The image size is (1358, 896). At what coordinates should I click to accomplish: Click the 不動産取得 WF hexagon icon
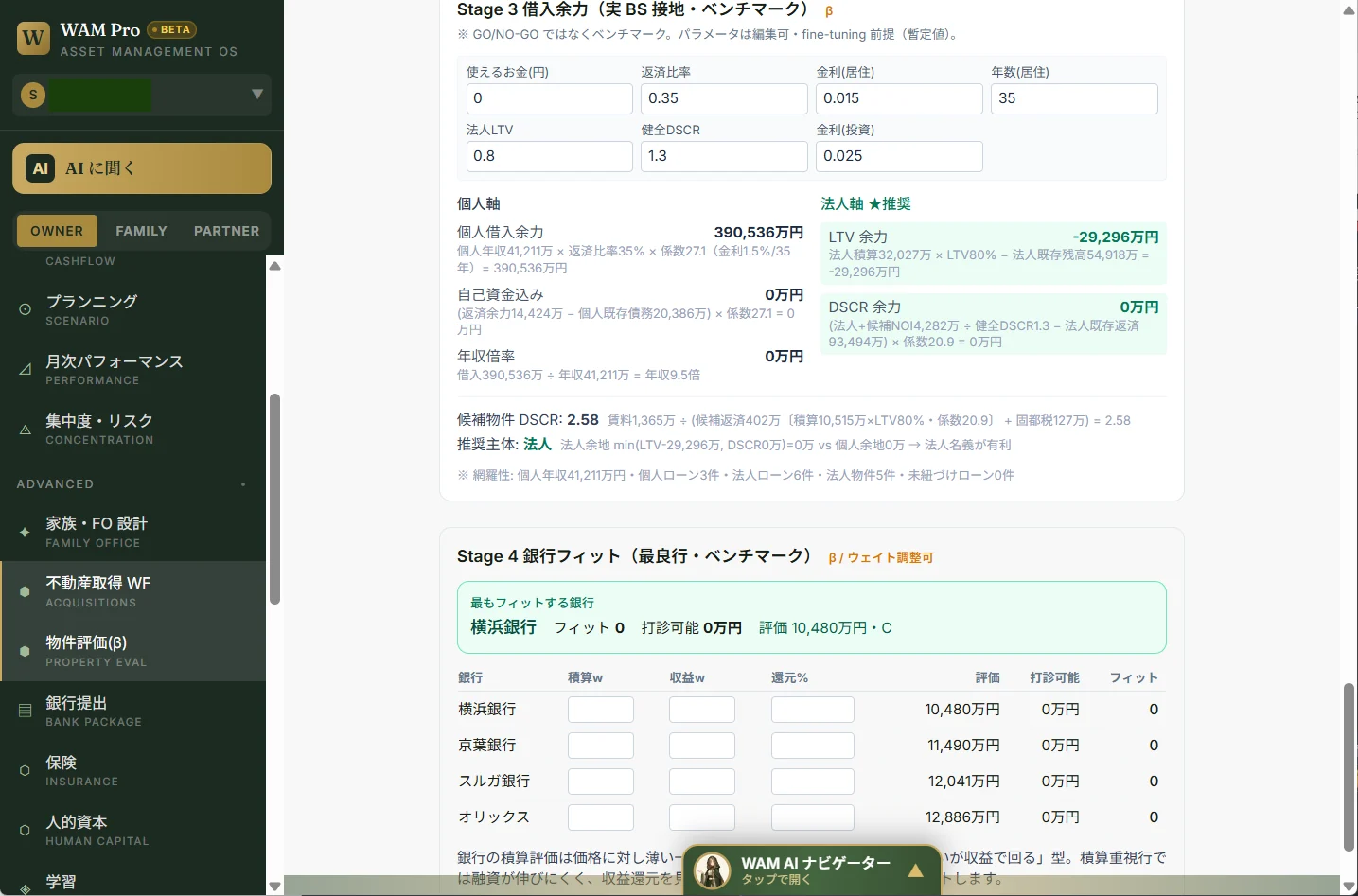[26, 591]
